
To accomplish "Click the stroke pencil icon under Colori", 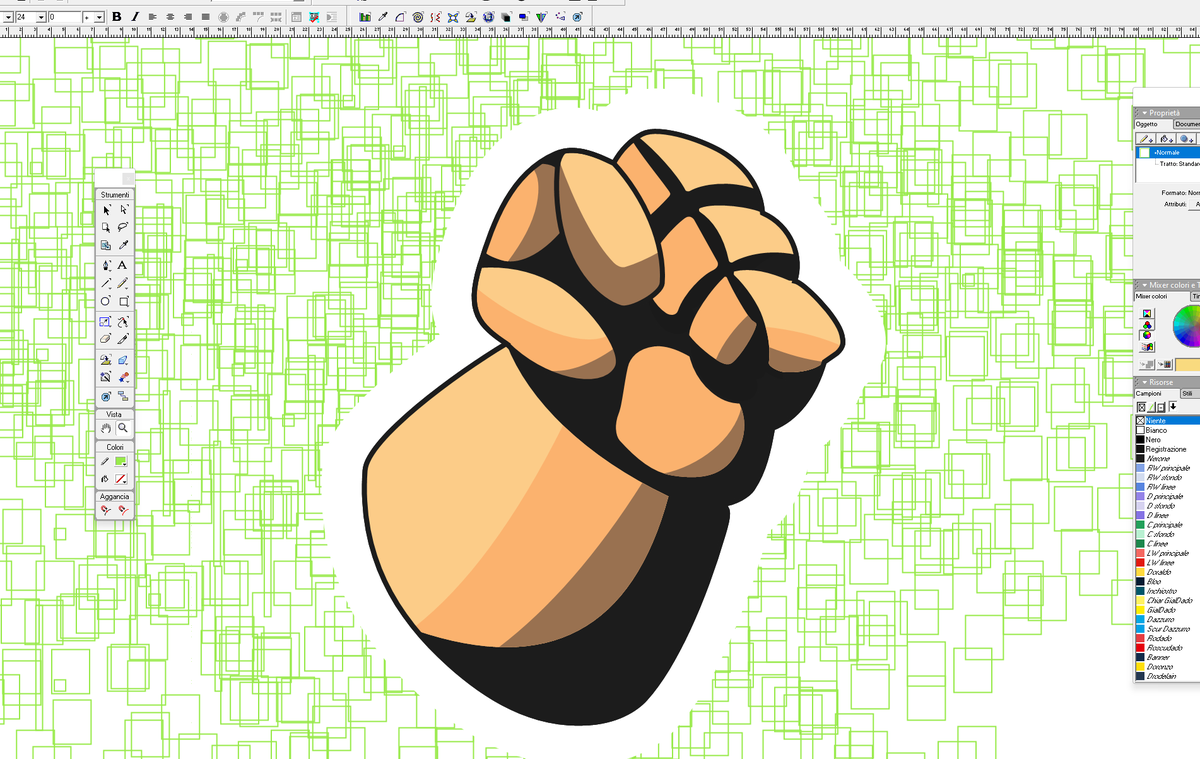I will click(x=106, y=462).
